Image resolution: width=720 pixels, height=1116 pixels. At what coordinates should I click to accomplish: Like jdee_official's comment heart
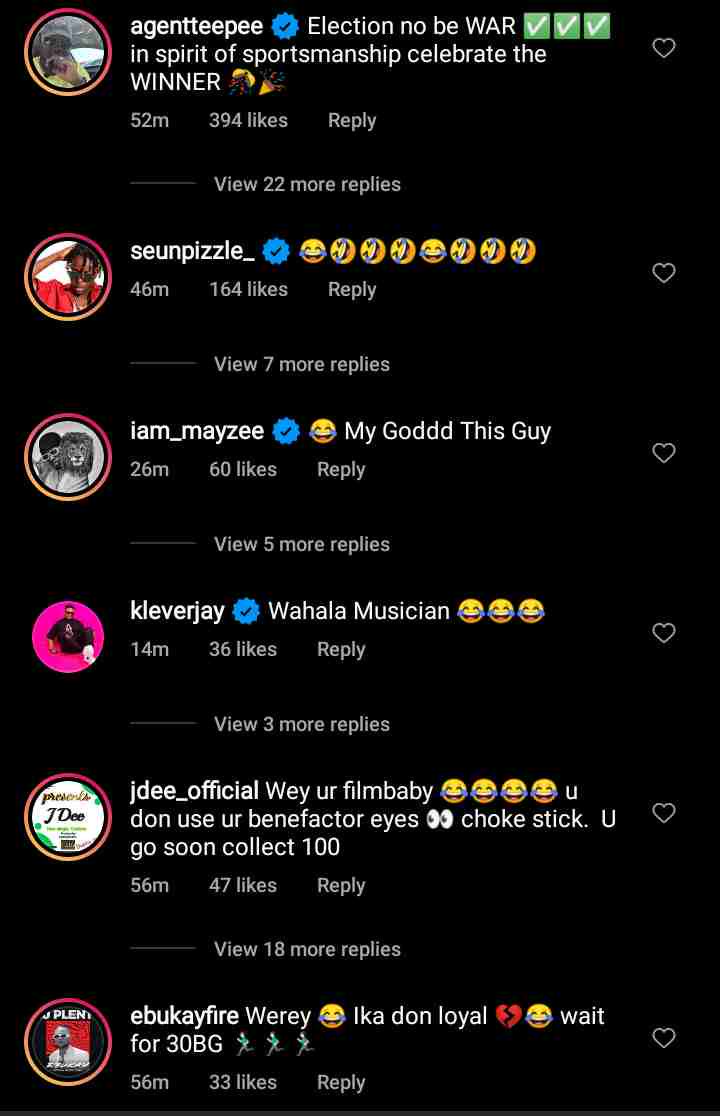(664, 813)
